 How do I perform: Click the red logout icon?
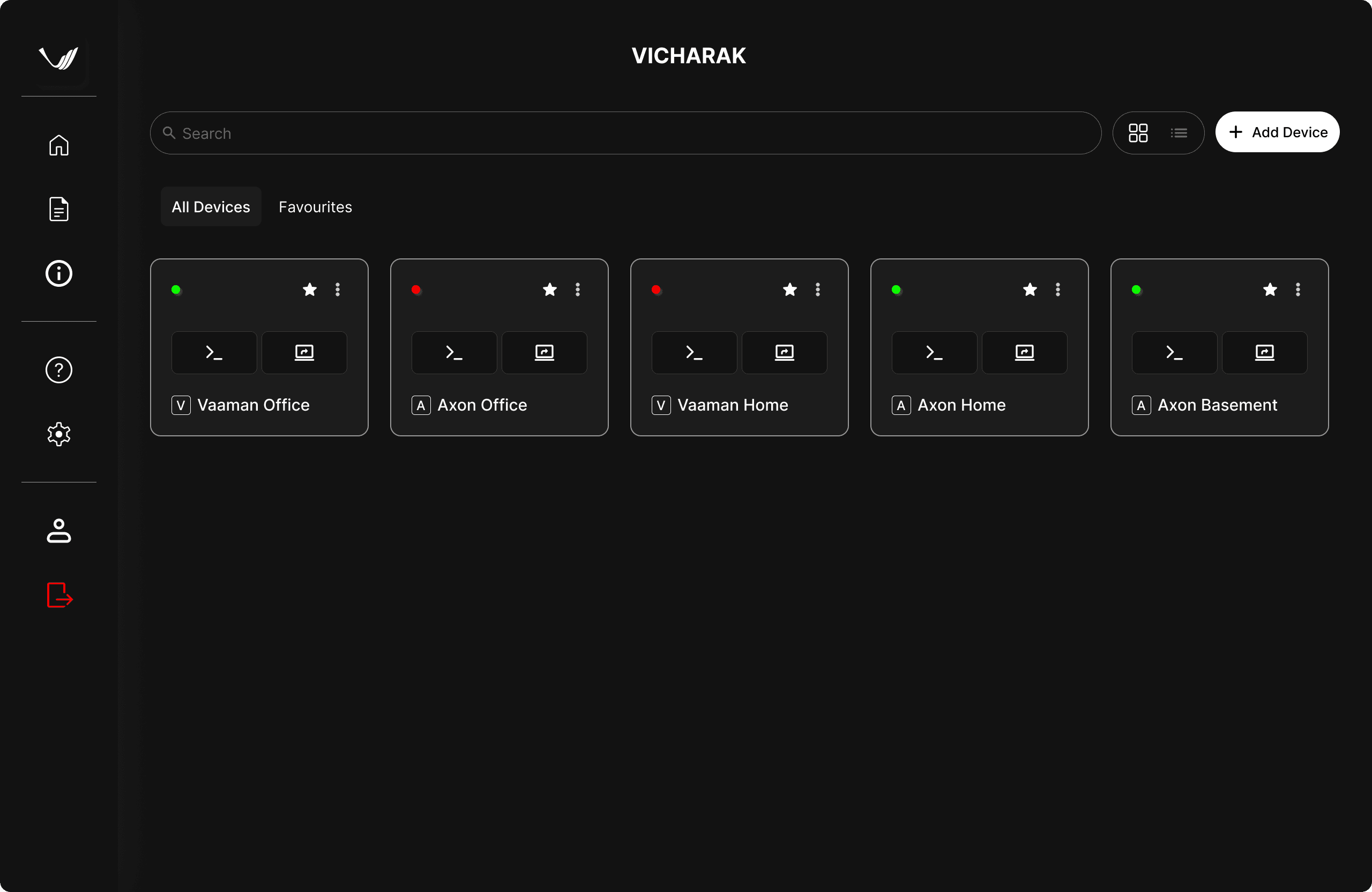tap(59, 594)
